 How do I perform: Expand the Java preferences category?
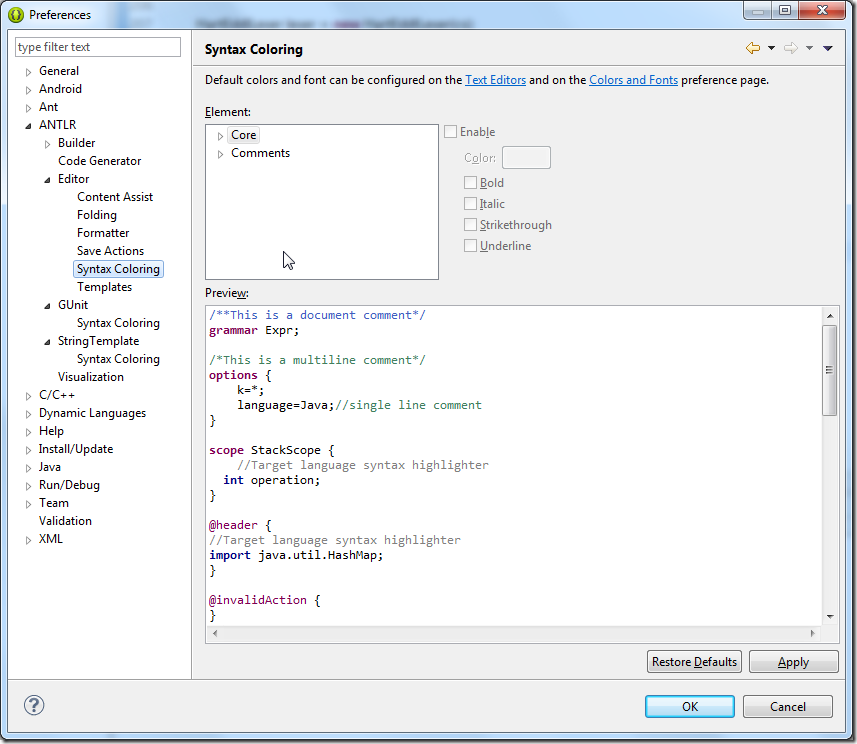pos(29,468)
